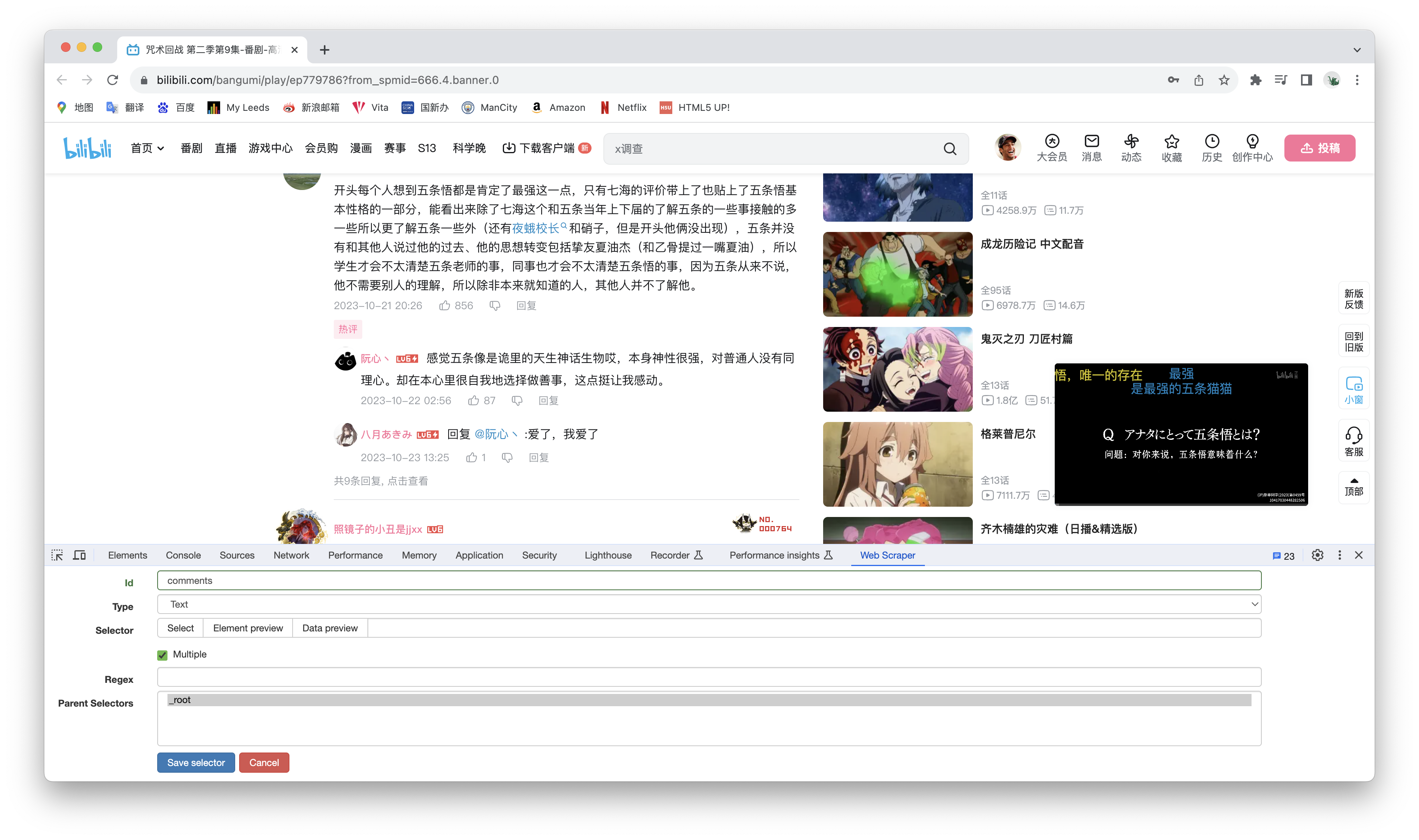Click the search magnifier icon
The image size is (1419, 840).
[x=950, y=149]
